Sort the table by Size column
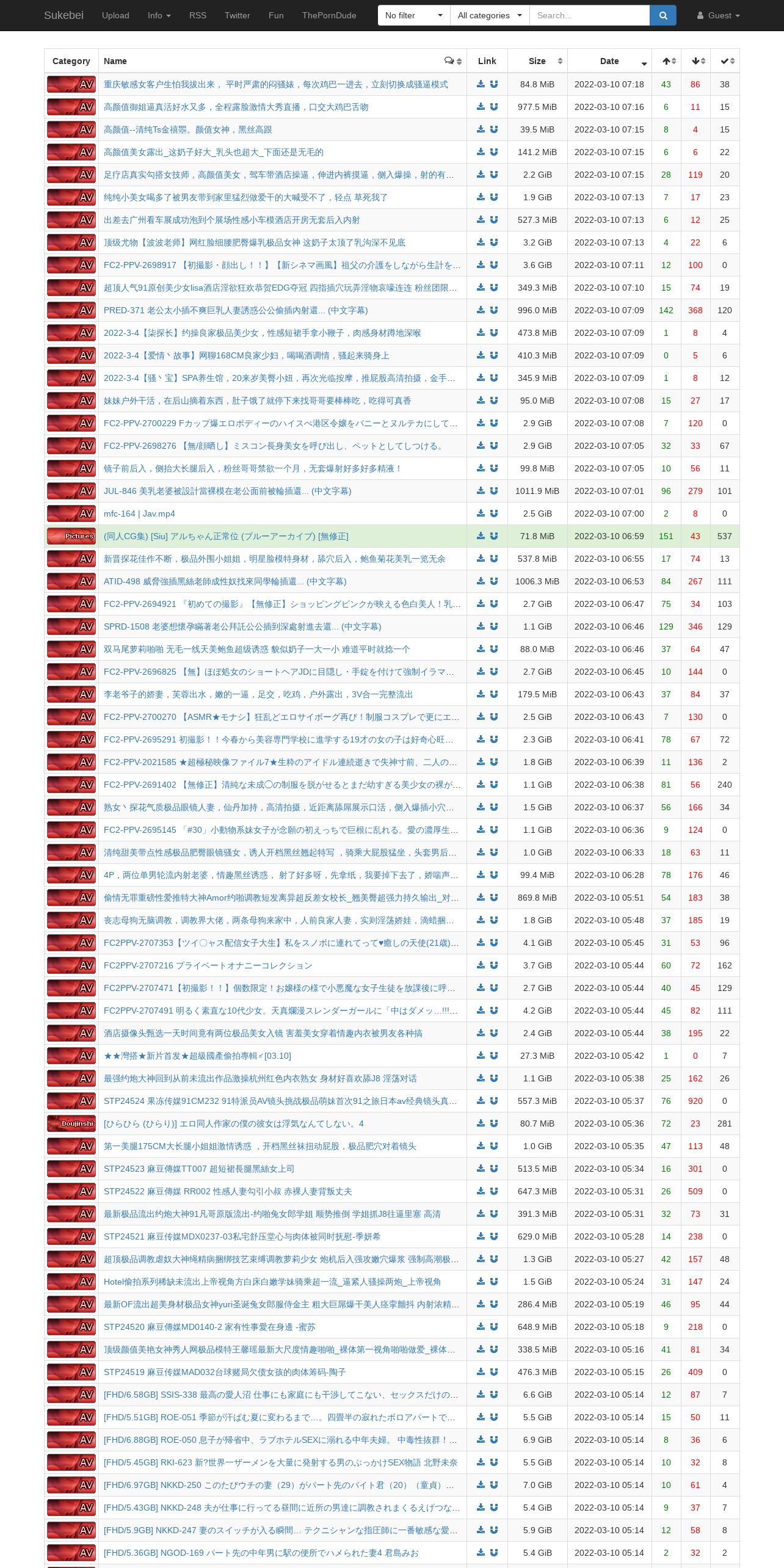784x1568 pixels. (537, 61)
